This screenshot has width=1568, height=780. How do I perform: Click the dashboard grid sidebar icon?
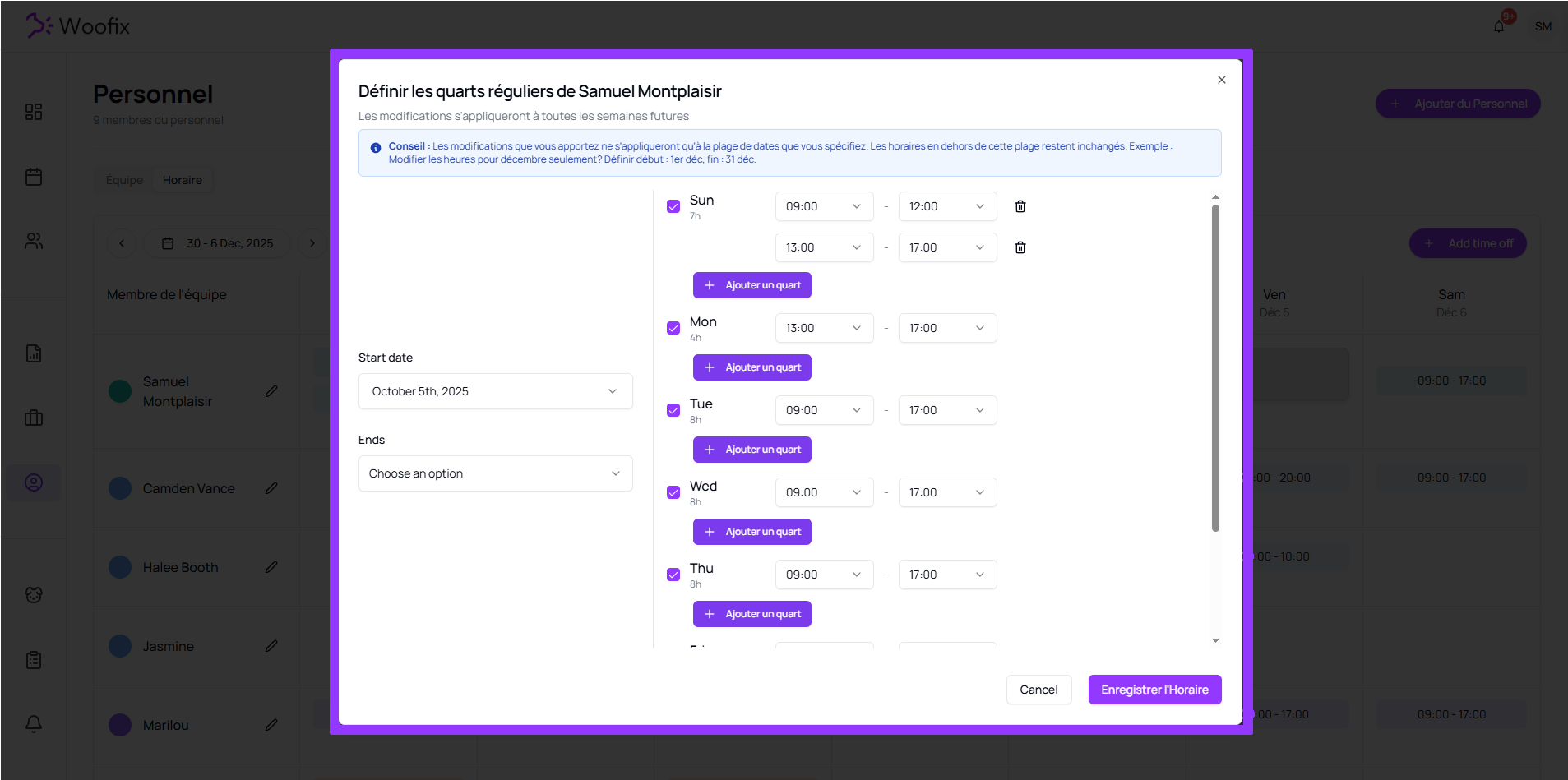click(x=34, y=112)
